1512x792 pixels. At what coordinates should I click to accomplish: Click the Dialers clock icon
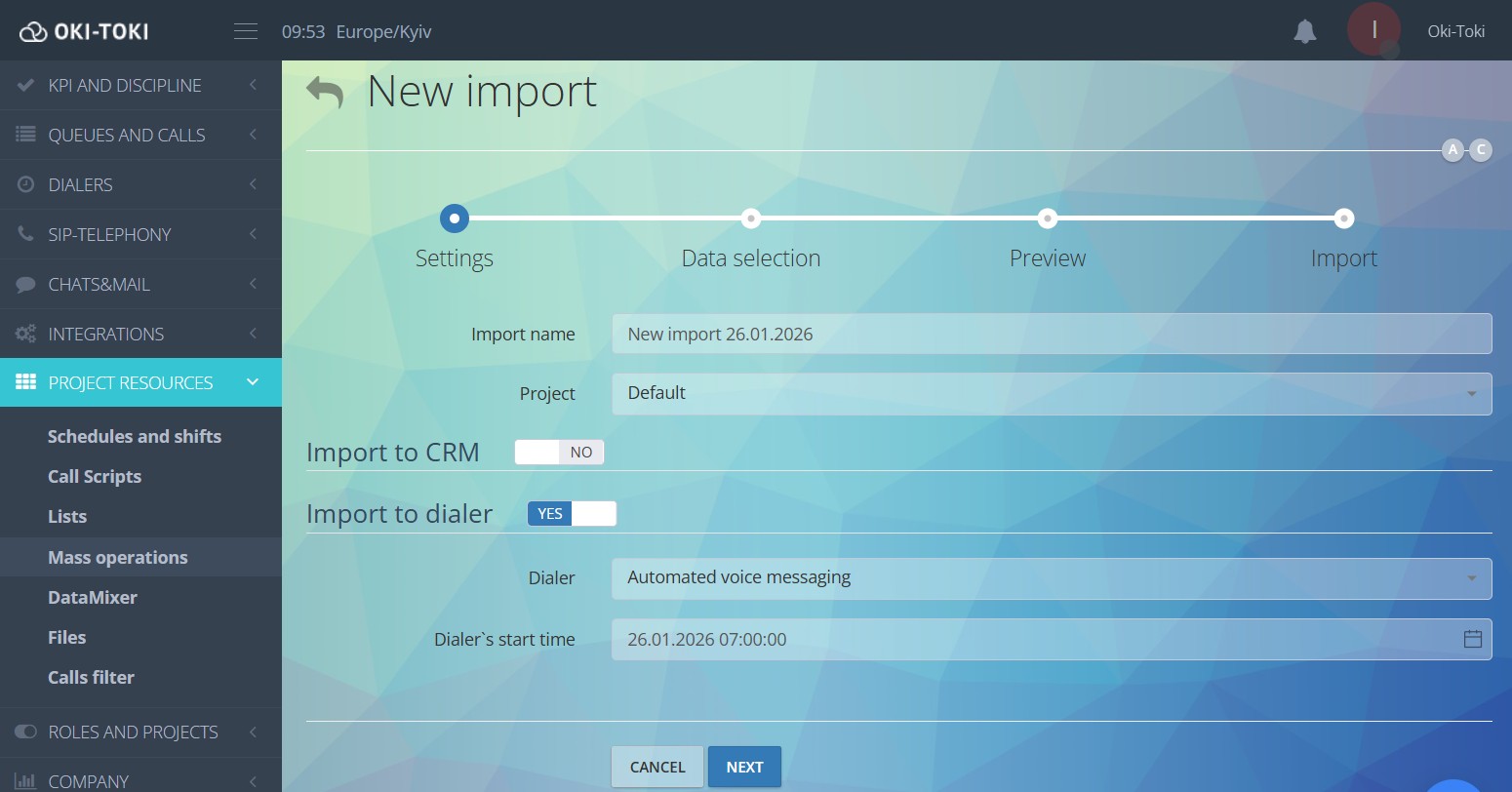pos(25,184)
